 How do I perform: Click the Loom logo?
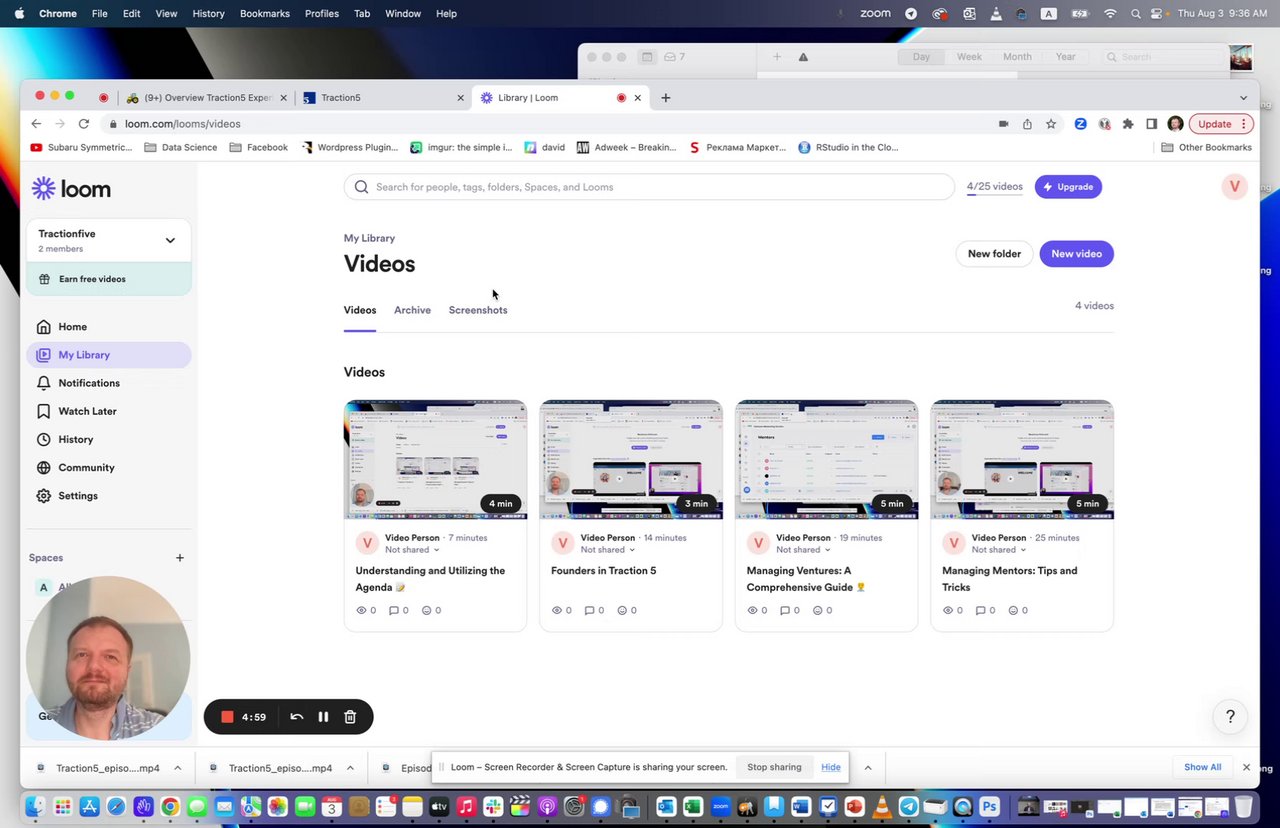pos(71,189)
